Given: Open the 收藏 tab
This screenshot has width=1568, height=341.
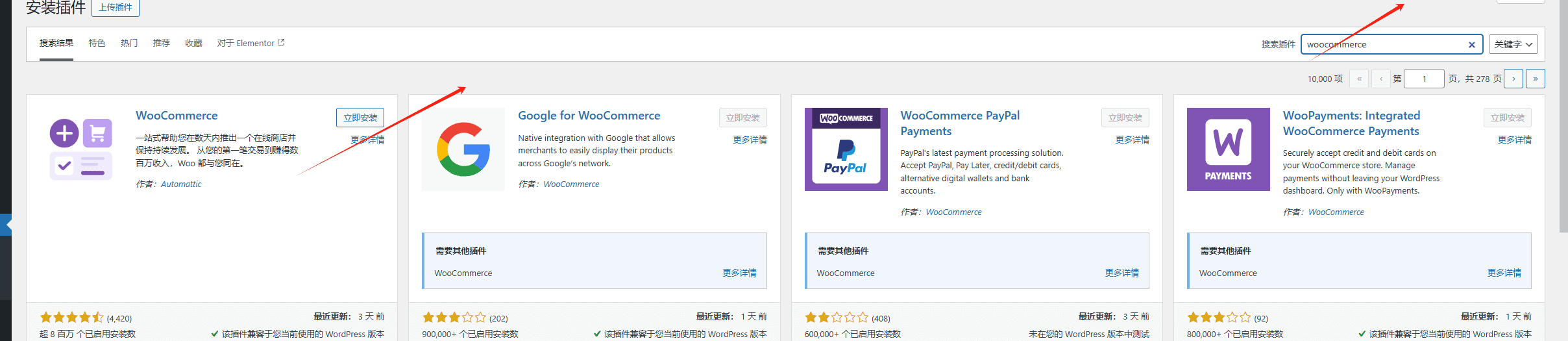Looking at the screenshot, I should (193, 44).
